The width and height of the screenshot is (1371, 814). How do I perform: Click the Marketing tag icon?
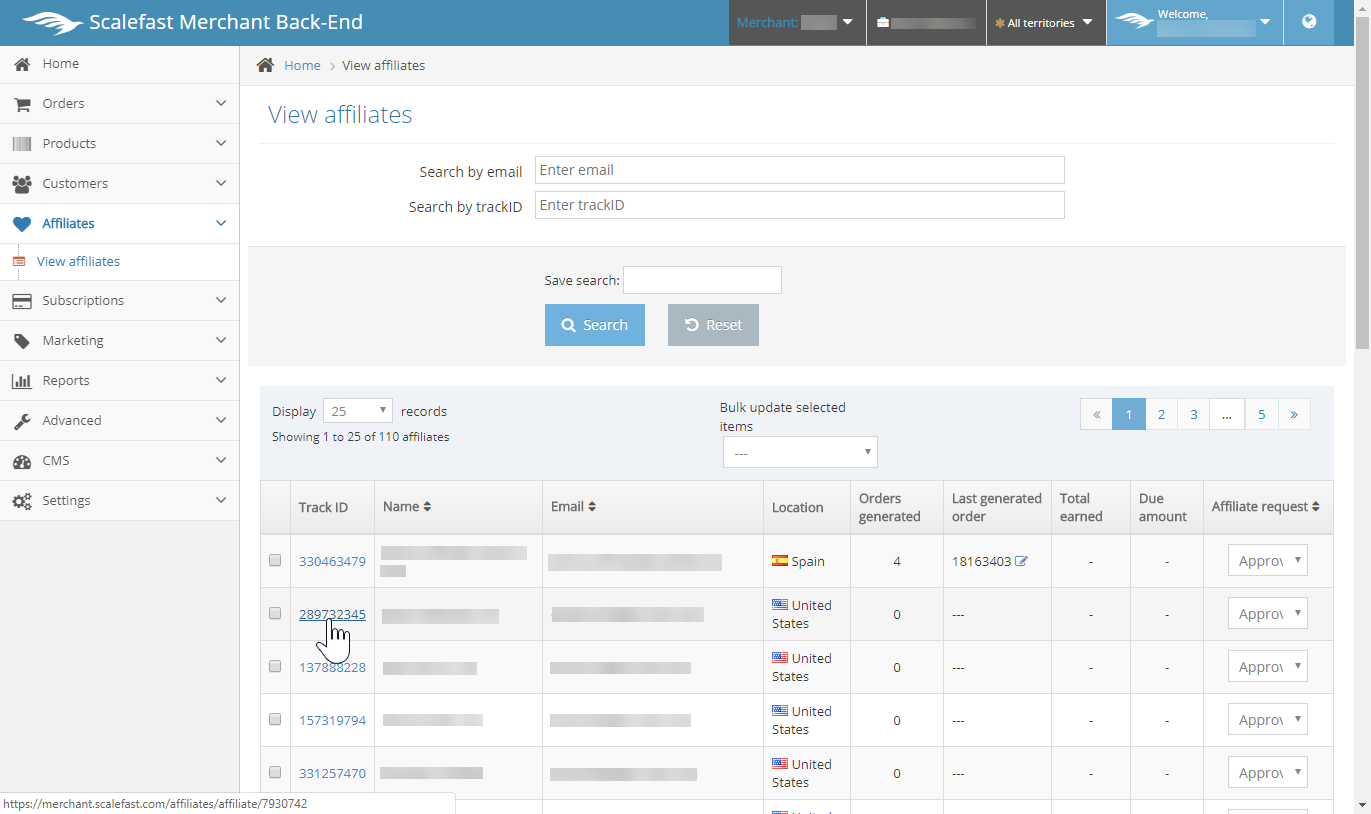[22, 341]
